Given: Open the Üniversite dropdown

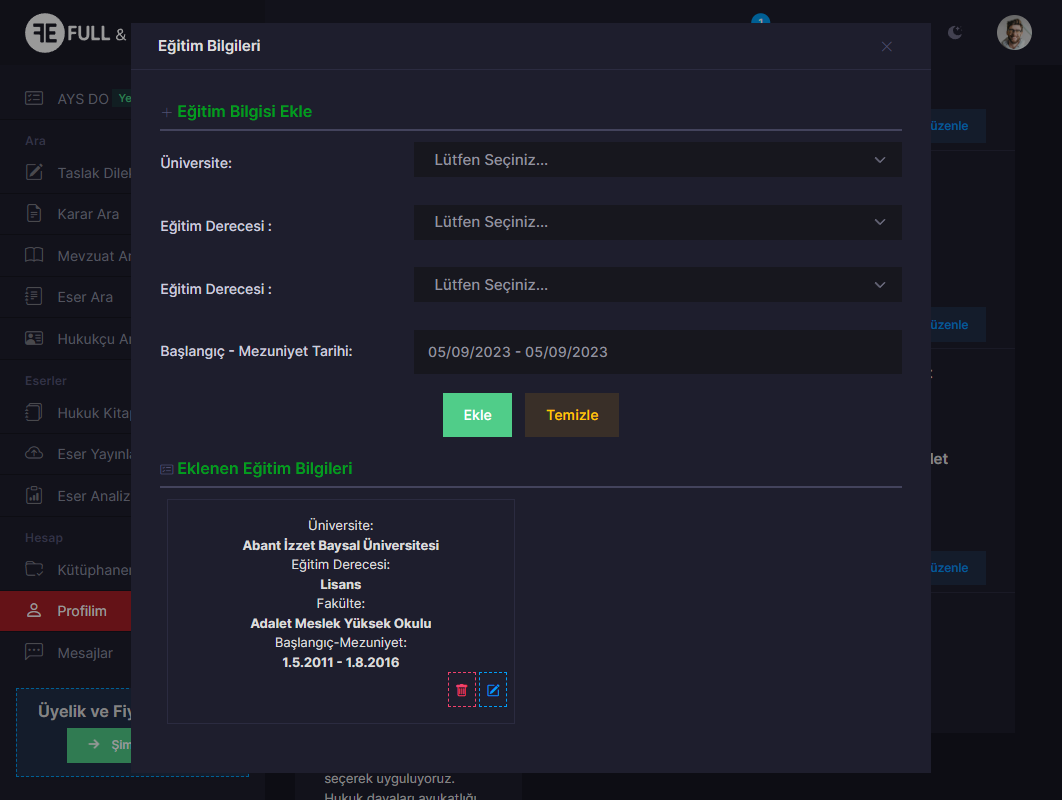Looking at the screenshot, I should [657, 160].
